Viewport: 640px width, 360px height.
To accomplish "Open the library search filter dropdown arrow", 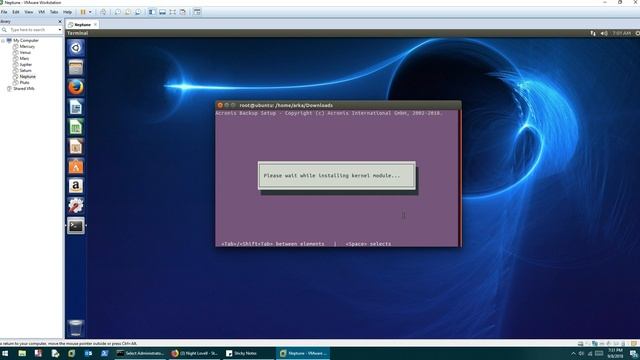I will (x=60, y=30).
